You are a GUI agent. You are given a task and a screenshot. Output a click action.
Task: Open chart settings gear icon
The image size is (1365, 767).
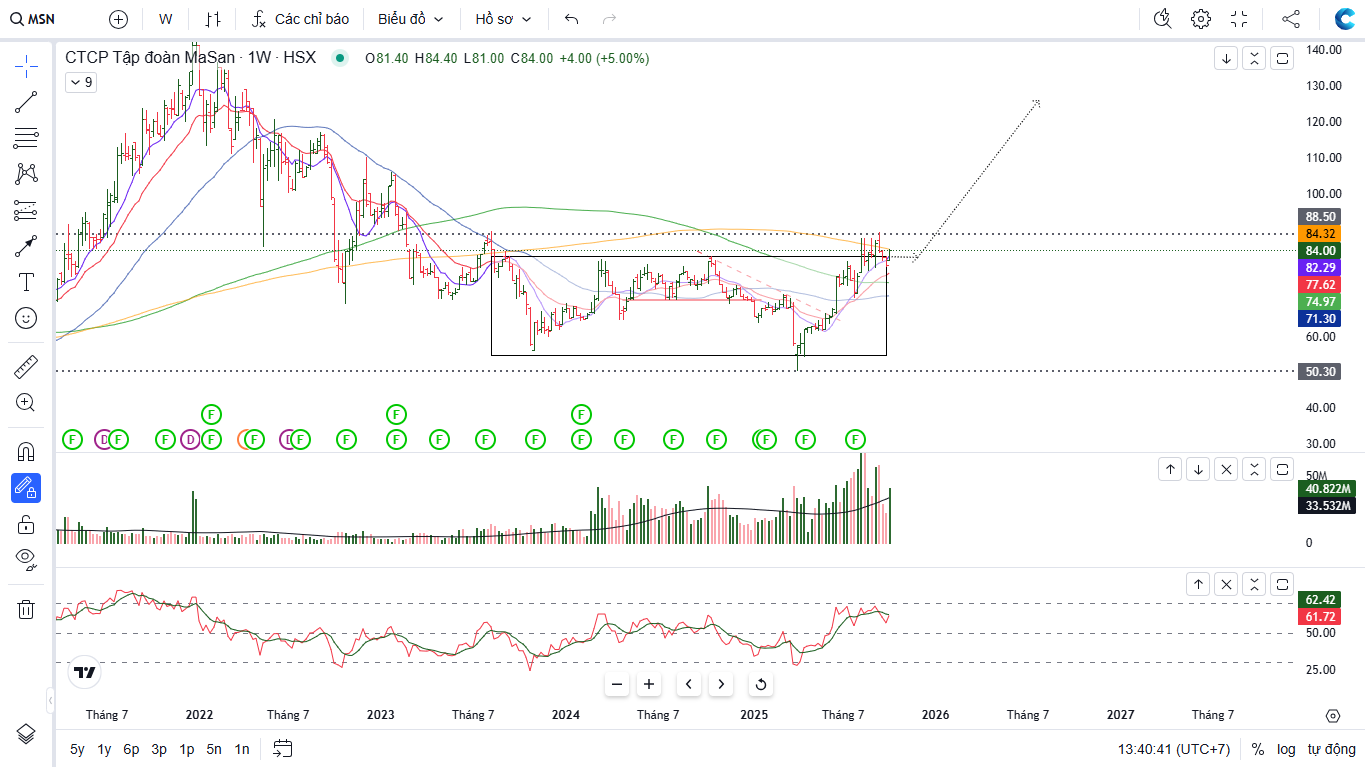[x=1200, y=19]
